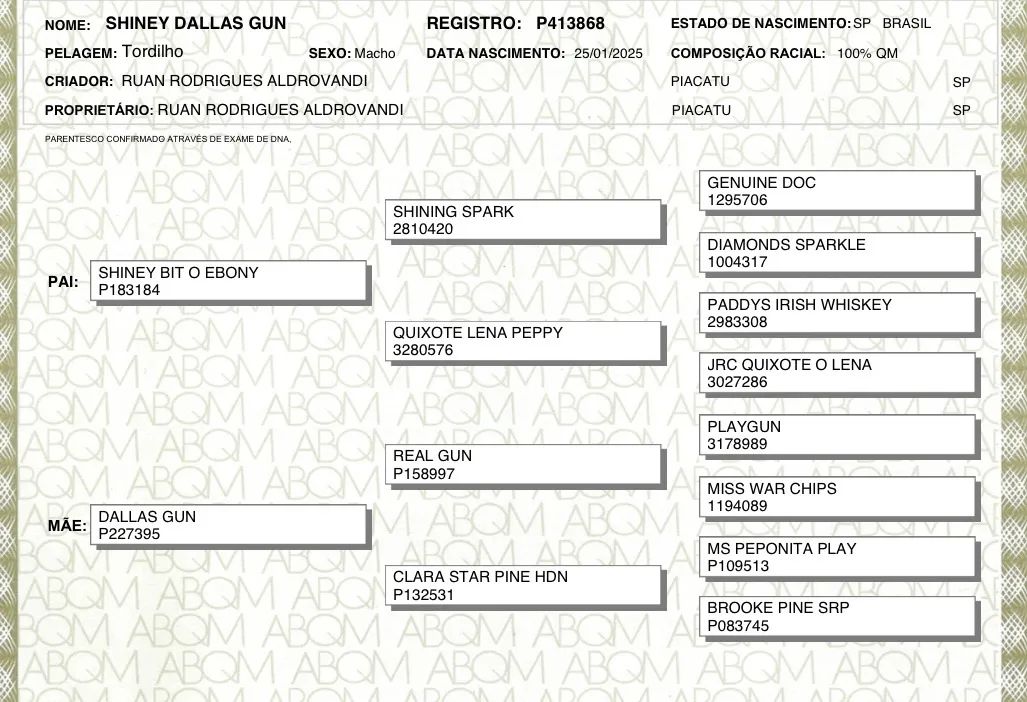Click the registration number P413868
Image resolution: width=1027 pixels, height=702 pixels.
coord(570,23)
